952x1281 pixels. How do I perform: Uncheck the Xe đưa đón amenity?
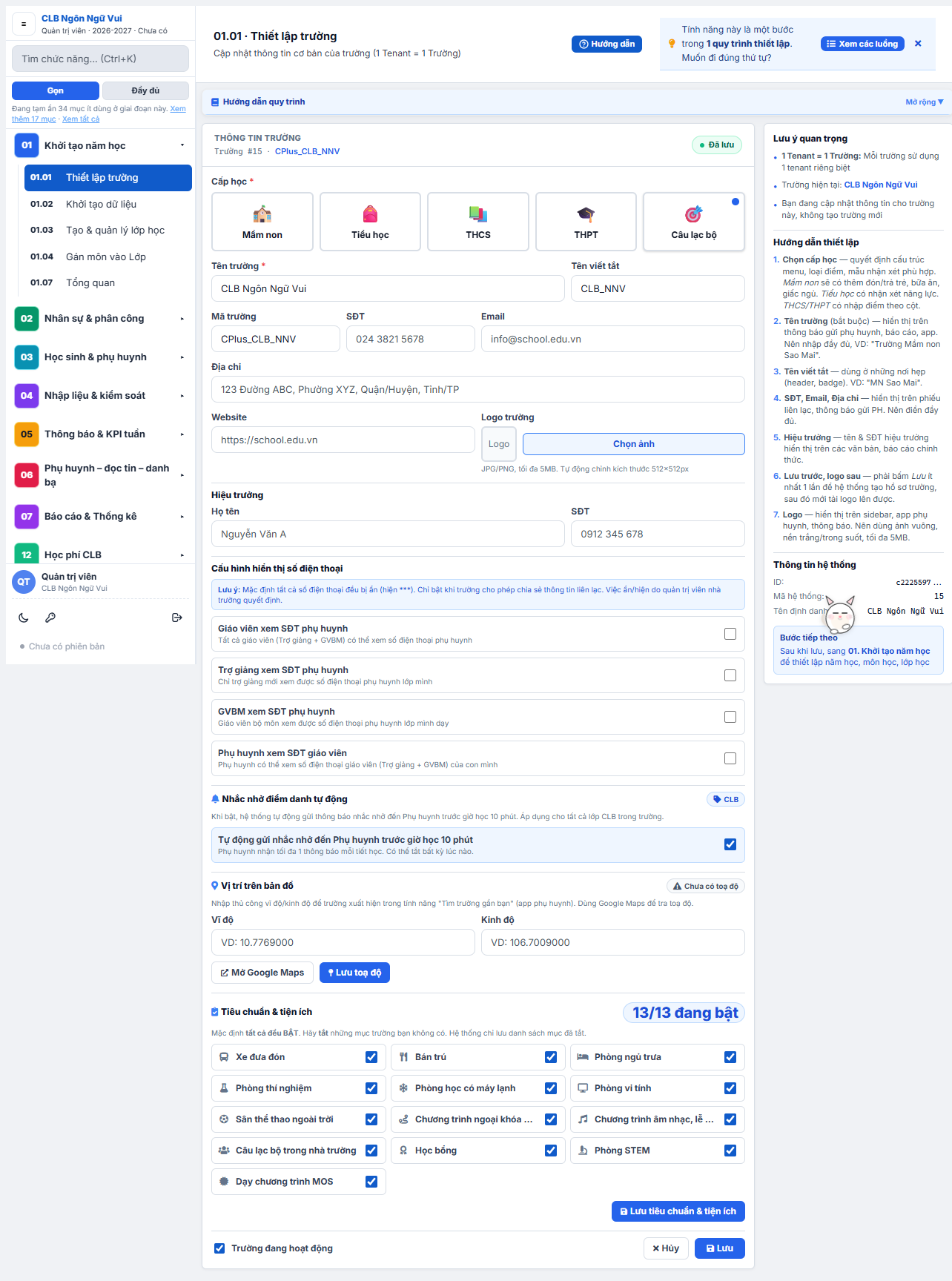click(x=371, y=1057)
